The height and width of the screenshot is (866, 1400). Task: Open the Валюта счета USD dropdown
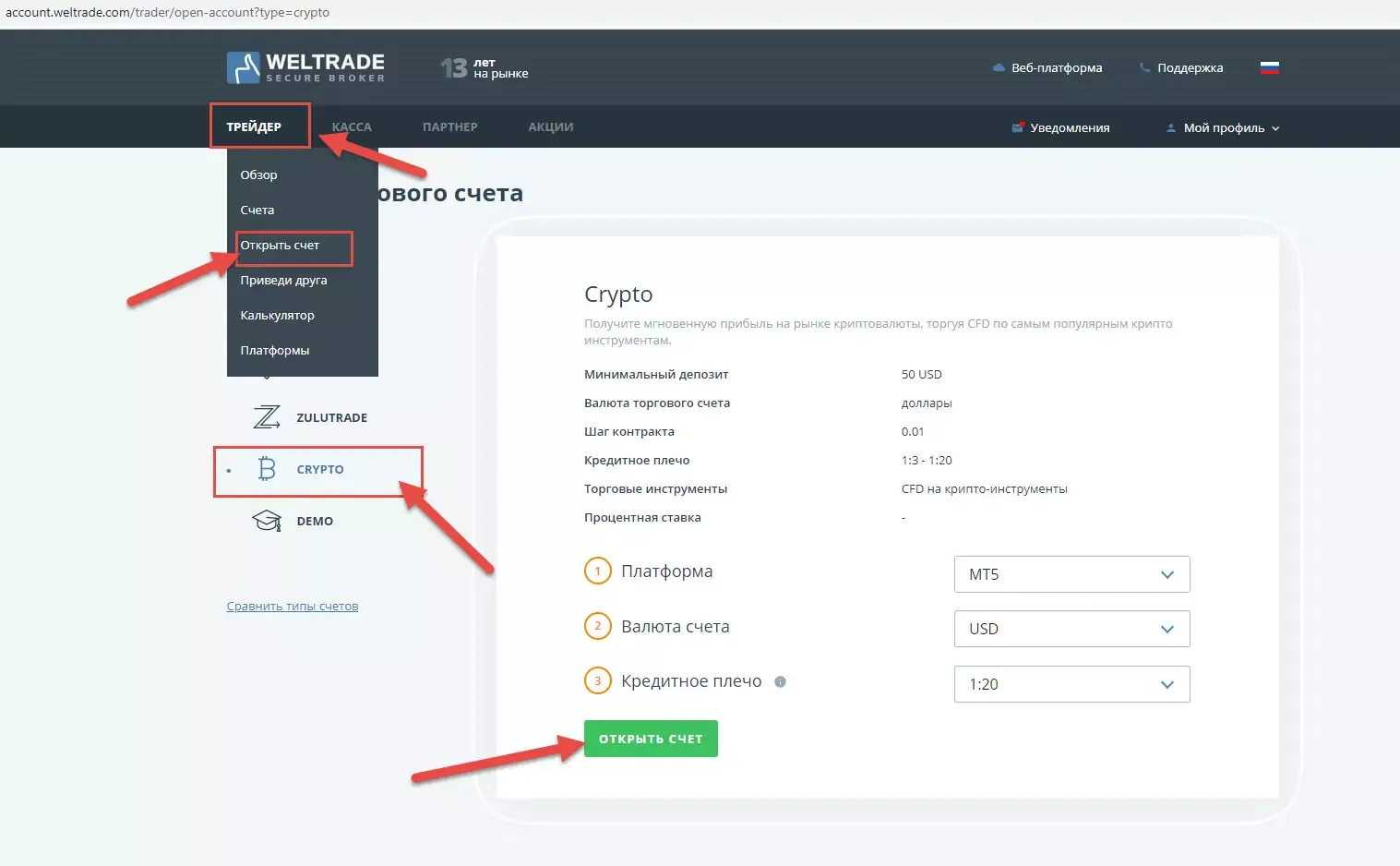pyautogui.click(x=1071, y=629)
